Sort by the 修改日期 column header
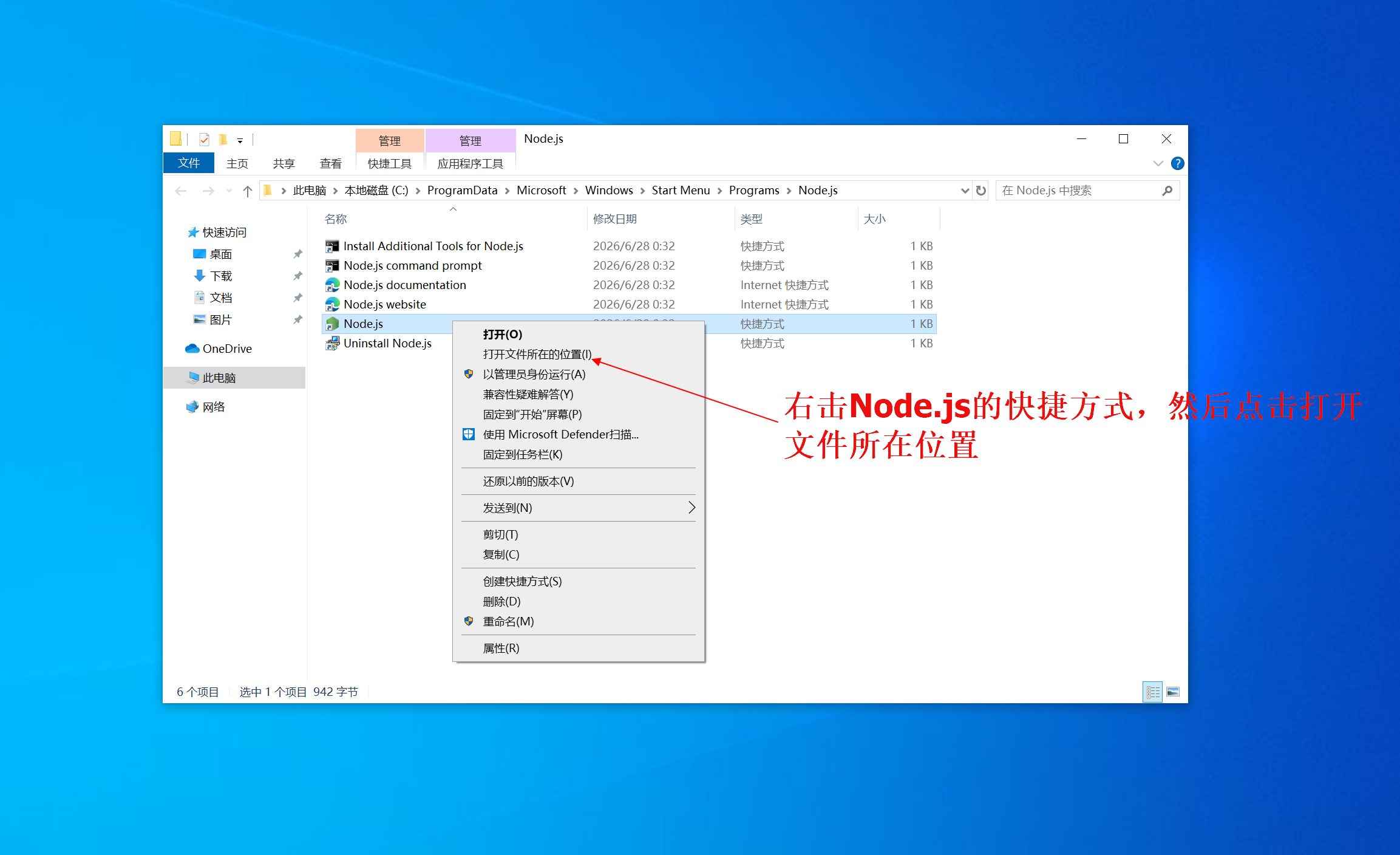 661,219
